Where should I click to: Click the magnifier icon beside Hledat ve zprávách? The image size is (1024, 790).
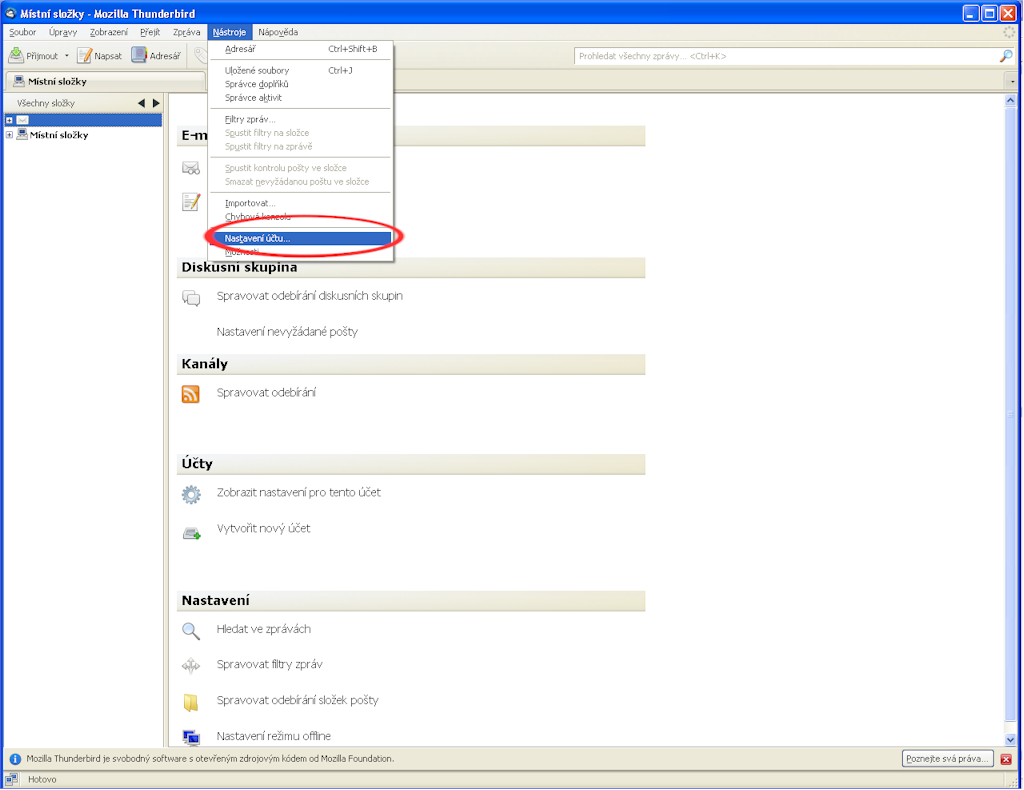point(191,631)
